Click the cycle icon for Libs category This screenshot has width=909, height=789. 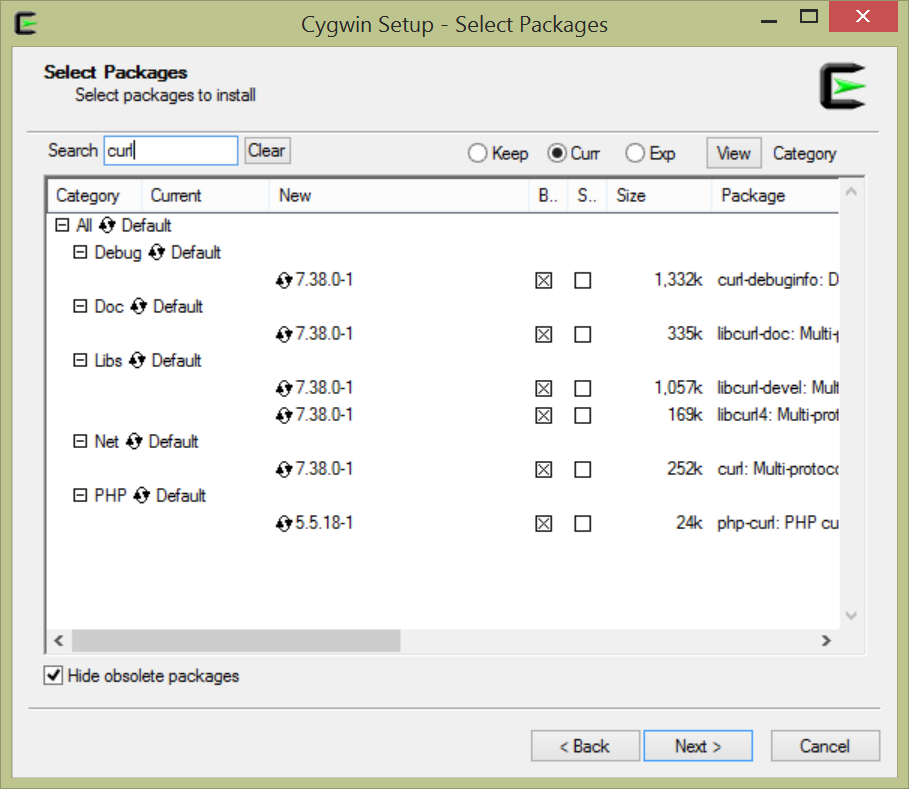[137, 360]
